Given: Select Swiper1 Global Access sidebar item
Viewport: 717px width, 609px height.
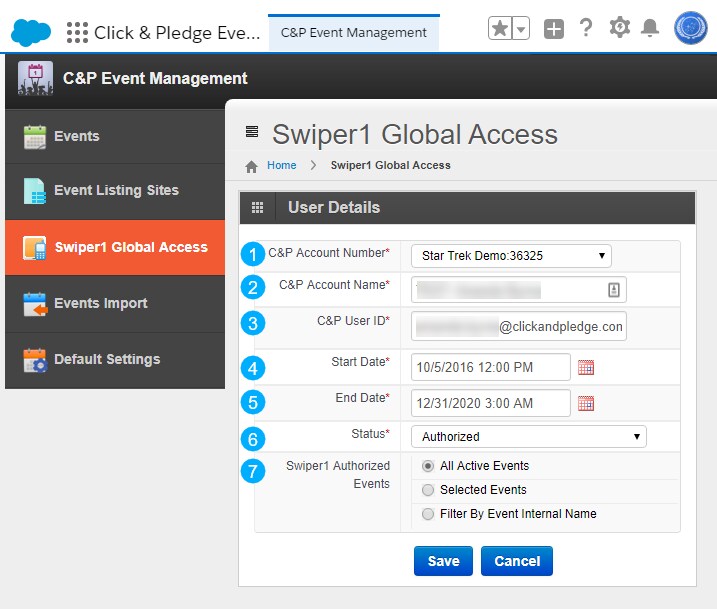Looking at the screenshot, I should [115, 247].
